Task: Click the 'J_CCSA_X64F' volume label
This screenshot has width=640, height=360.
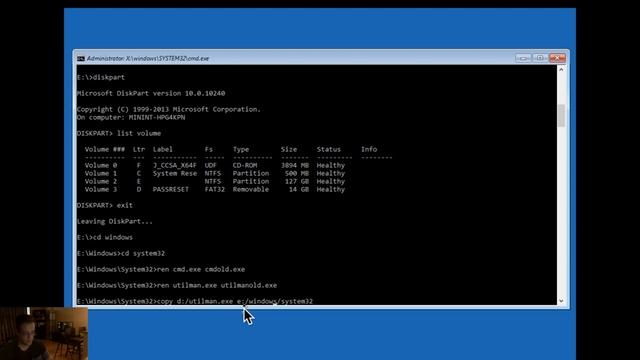Action: click(175, 165)
